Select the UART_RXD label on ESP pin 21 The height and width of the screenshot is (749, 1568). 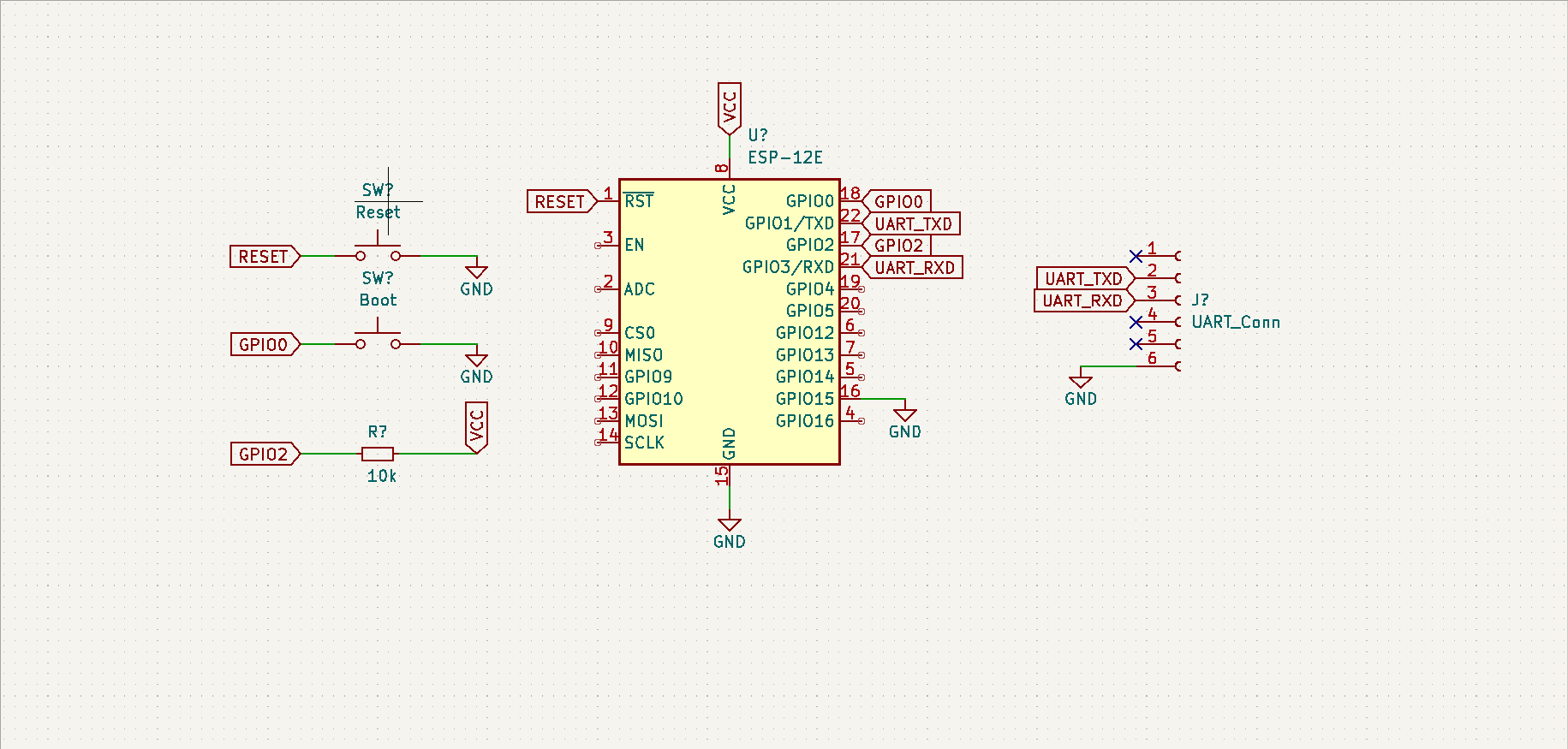tap(912, 267)
